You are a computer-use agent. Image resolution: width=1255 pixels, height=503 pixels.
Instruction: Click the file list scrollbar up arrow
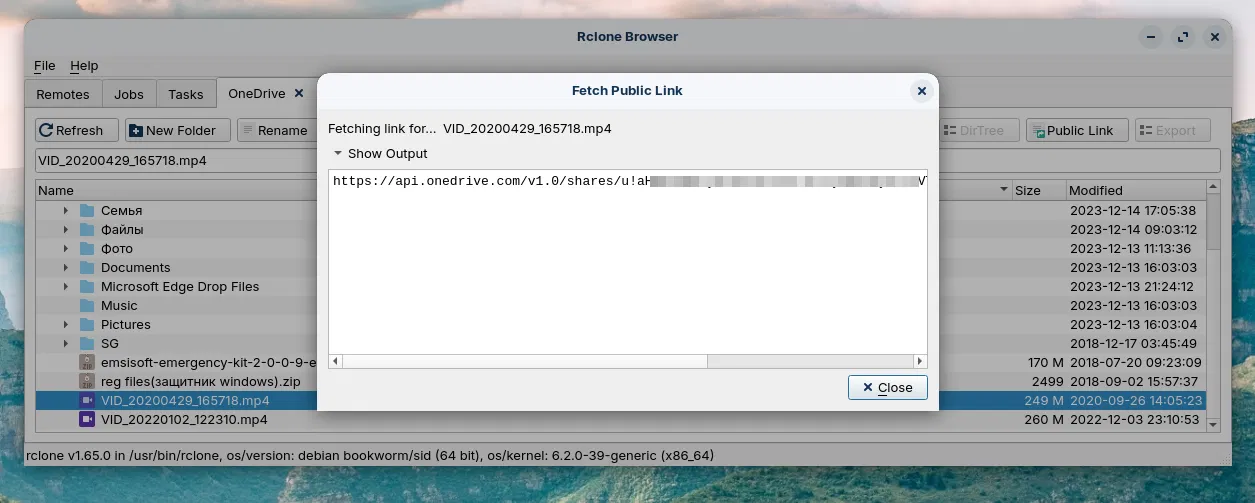point(1214,188)
